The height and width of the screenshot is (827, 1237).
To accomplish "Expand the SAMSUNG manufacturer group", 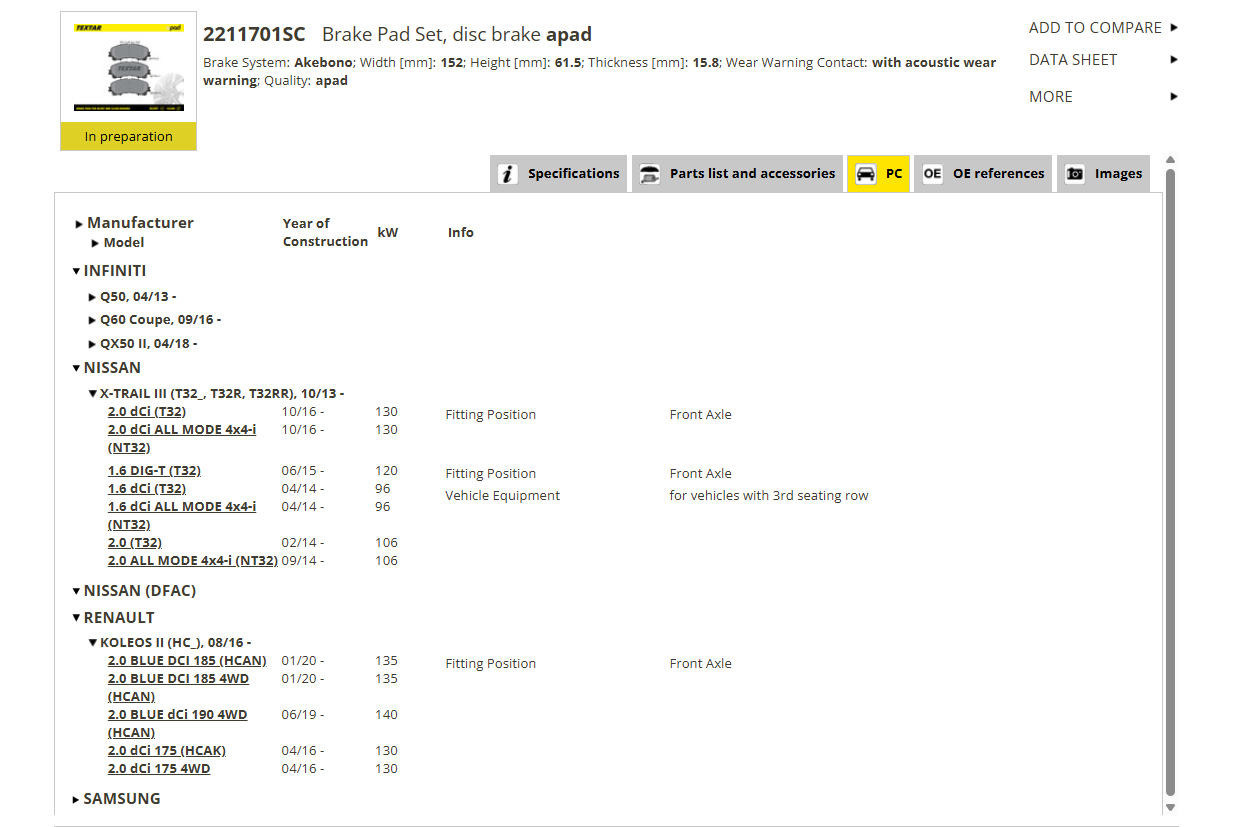I will 76,799.
